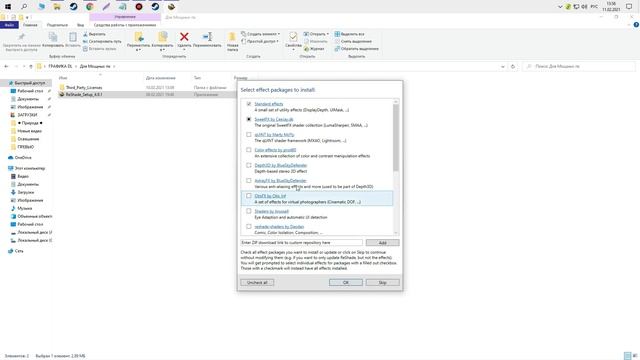
Task: Click the Skip button in ReShade dialog
Action: click(382, 282)
